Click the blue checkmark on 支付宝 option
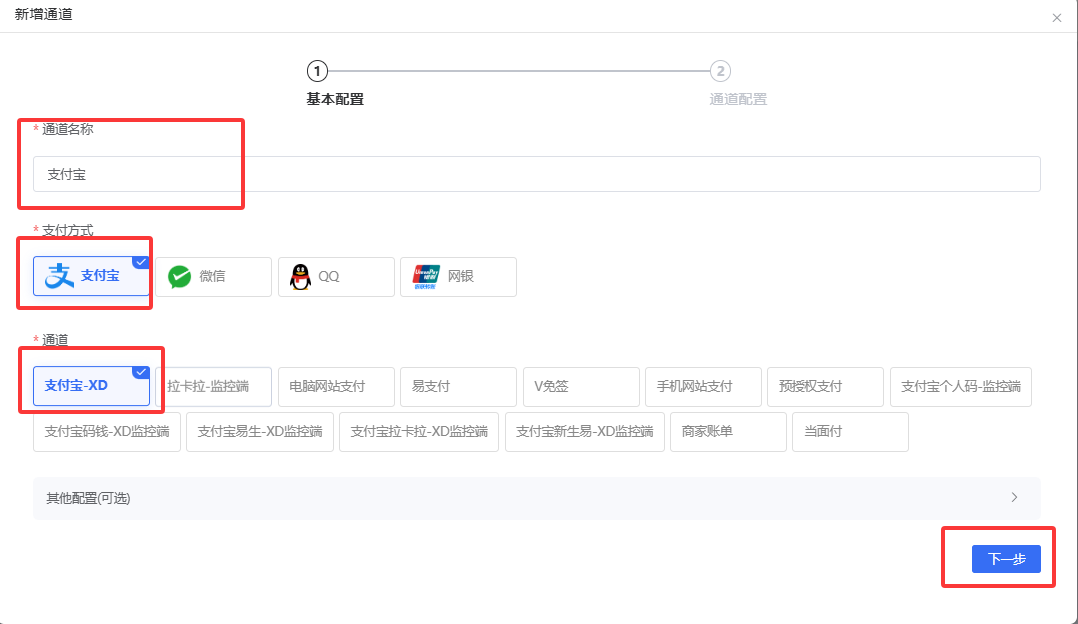The width and height of the screenshot is (1078, 624). point(140,262)
